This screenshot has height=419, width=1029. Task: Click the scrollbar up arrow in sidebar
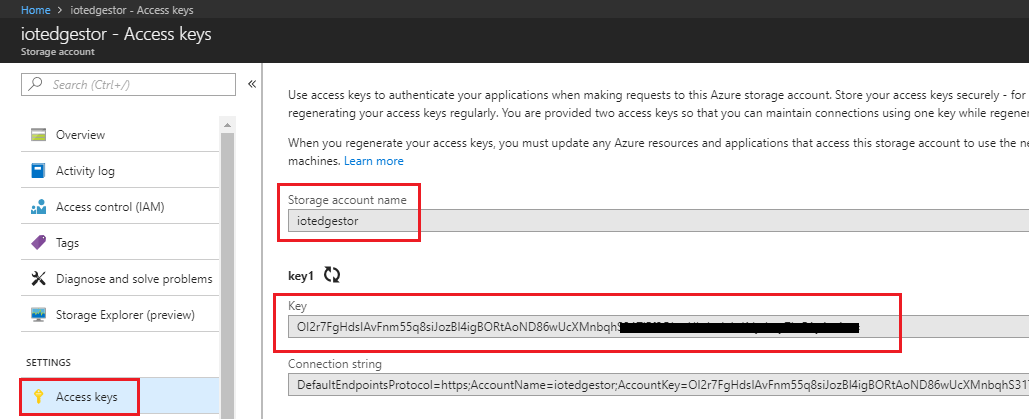tap(227, 125)
